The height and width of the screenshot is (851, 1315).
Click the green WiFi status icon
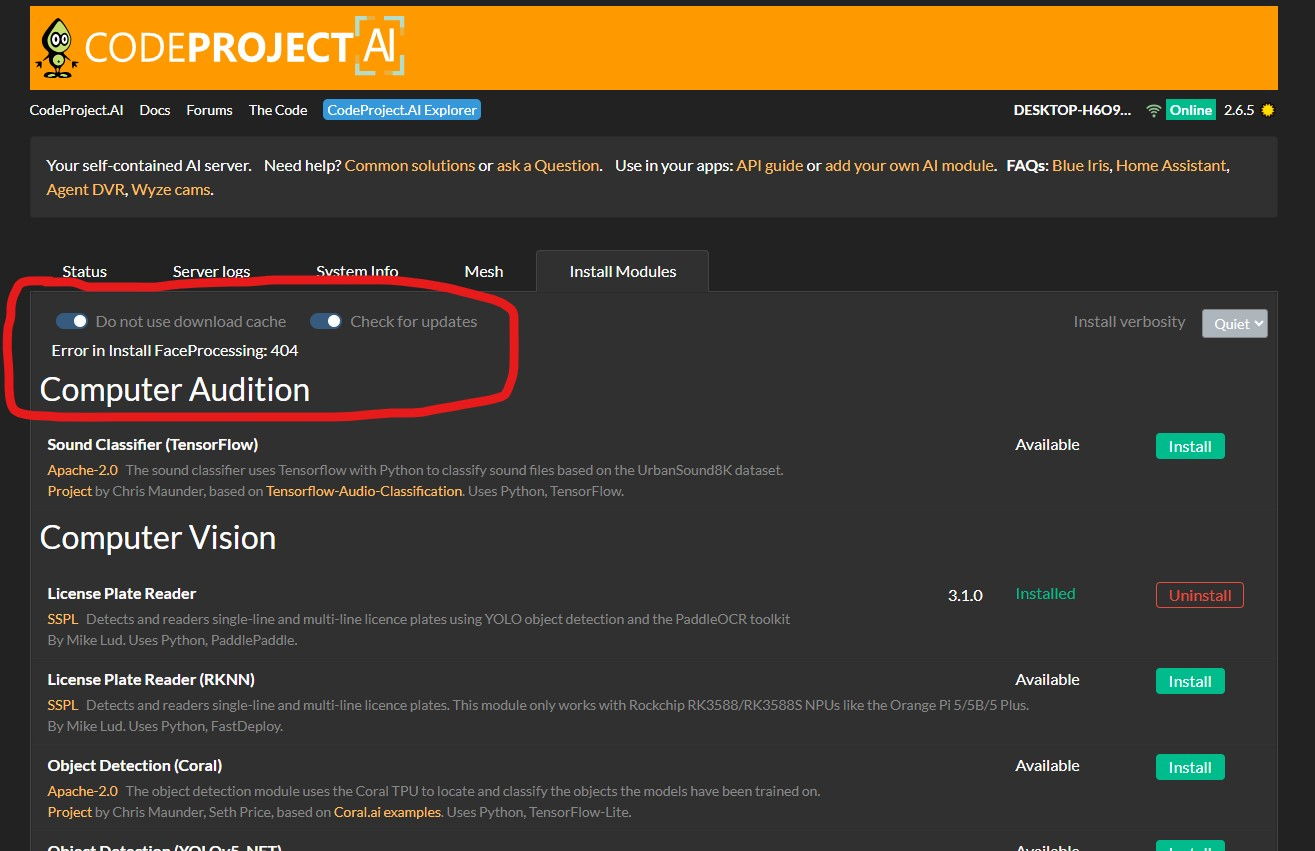click(1154, 110)
